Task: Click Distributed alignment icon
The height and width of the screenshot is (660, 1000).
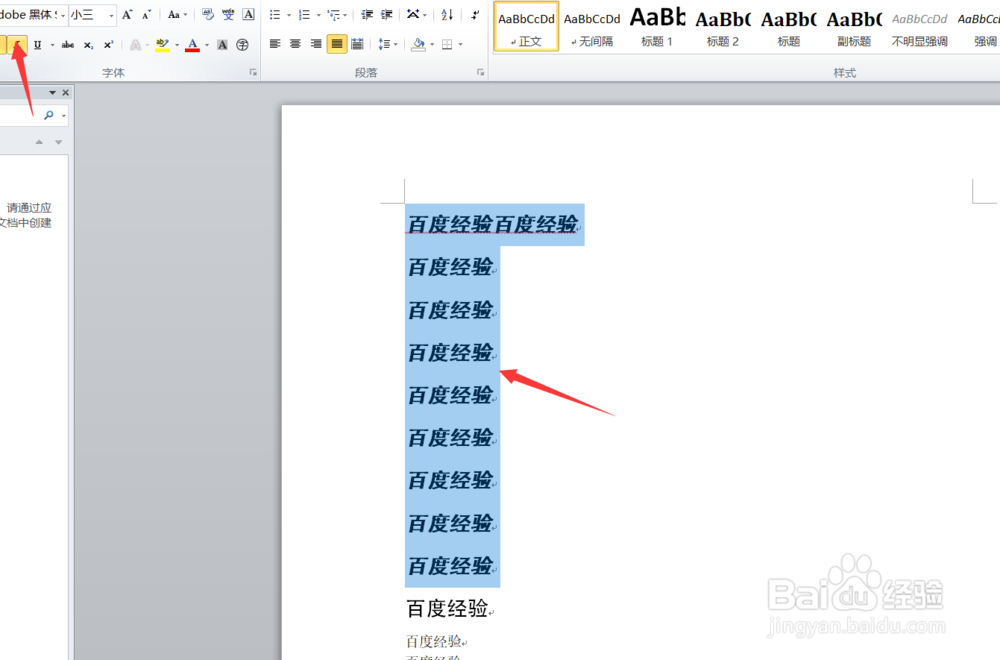Action: (x=357, y=44)
